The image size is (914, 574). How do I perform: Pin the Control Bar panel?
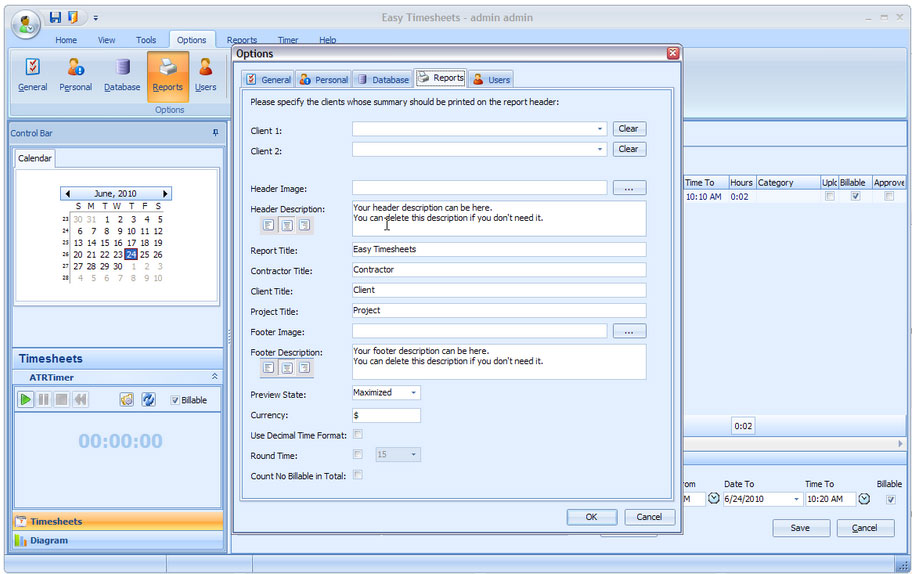coord(216,133)
